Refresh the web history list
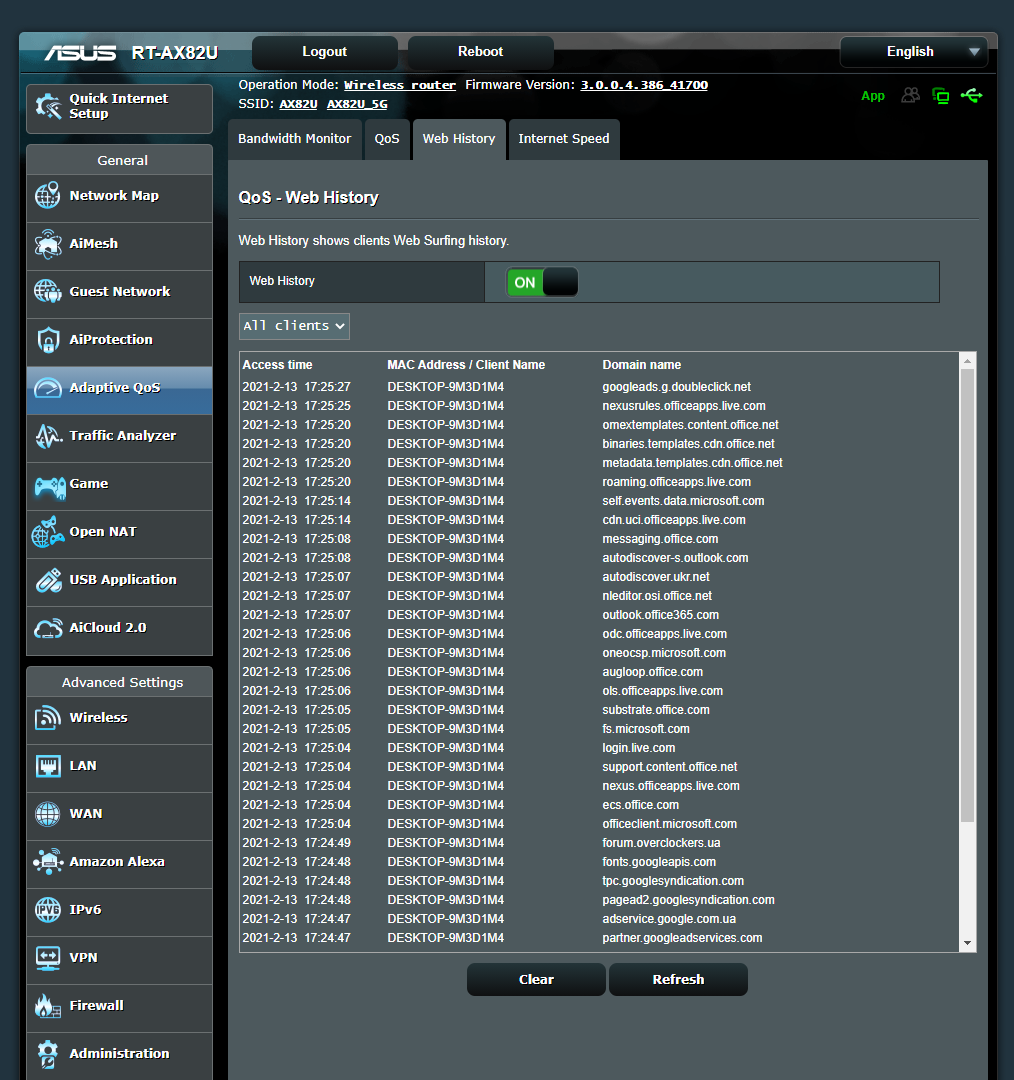 click(x=678, y=979)
